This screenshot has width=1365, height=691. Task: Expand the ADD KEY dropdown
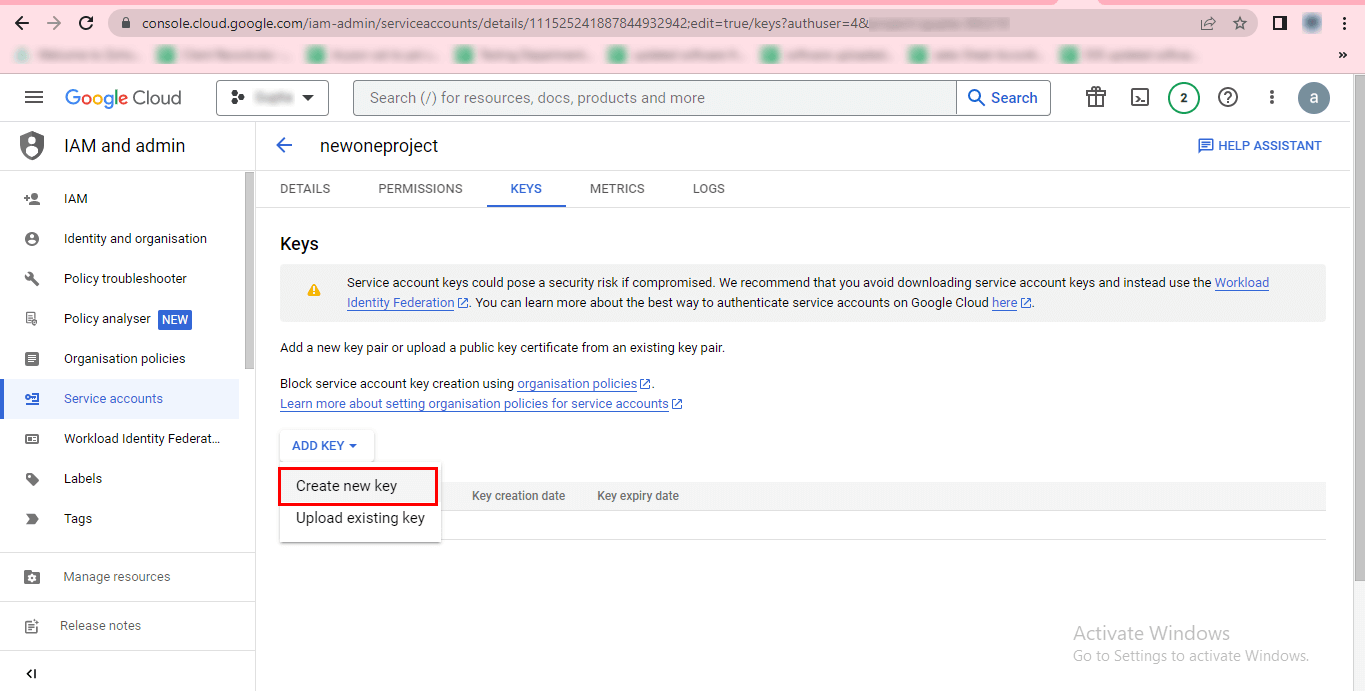coord(325,446)
